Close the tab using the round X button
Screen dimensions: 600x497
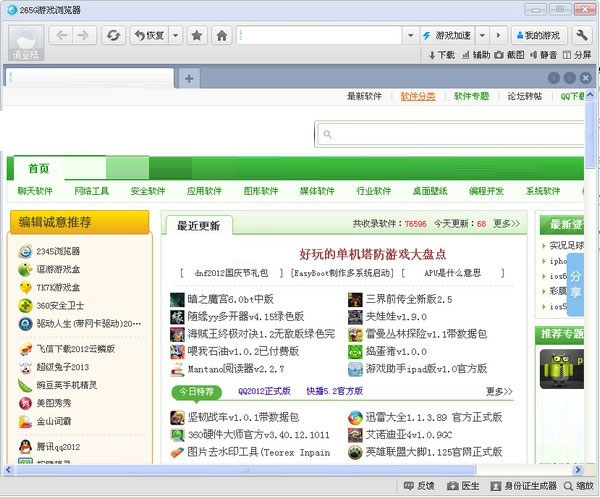(x=585, y=78)
